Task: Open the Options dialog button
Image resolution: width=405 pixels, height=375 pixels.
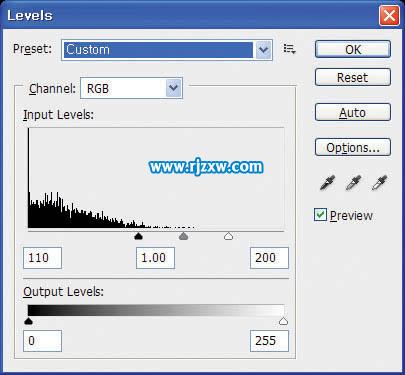Action: (353, 147)
